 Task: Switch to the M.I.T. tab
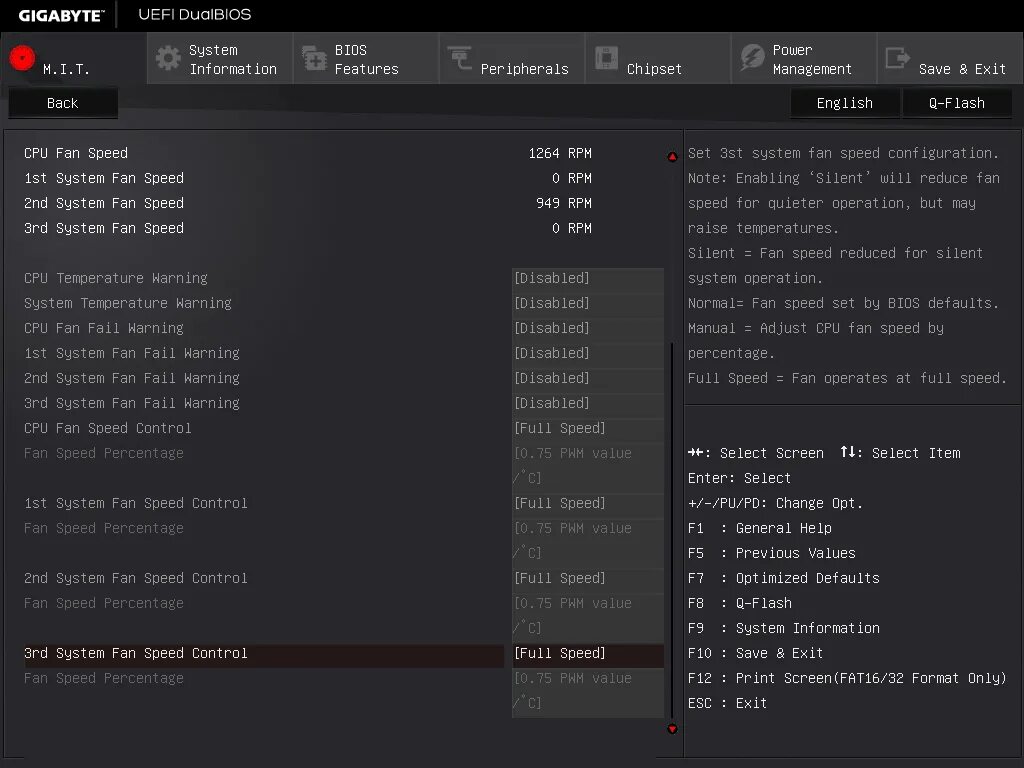point(74,59)
